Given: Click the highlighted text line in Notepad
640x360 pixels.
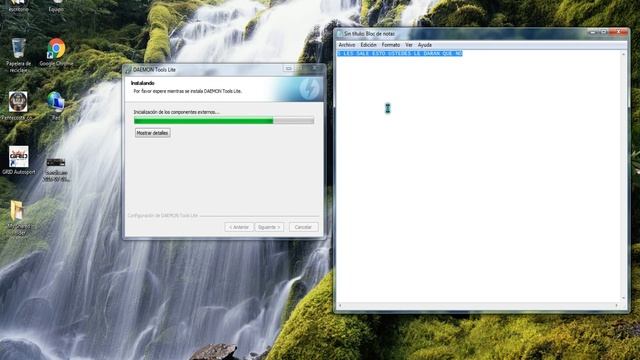Looking at the screenshot, I should pyautogui.click(x=400, y=53).
